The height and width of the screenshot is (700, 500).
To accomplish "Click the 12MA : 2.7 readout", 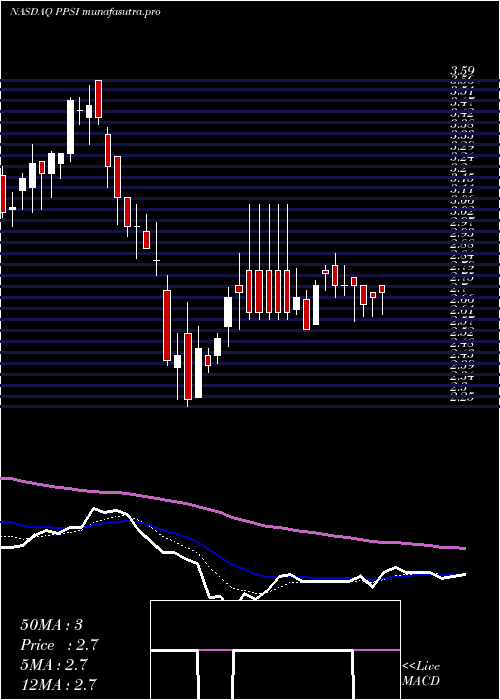I will click(x=58, y=685).
